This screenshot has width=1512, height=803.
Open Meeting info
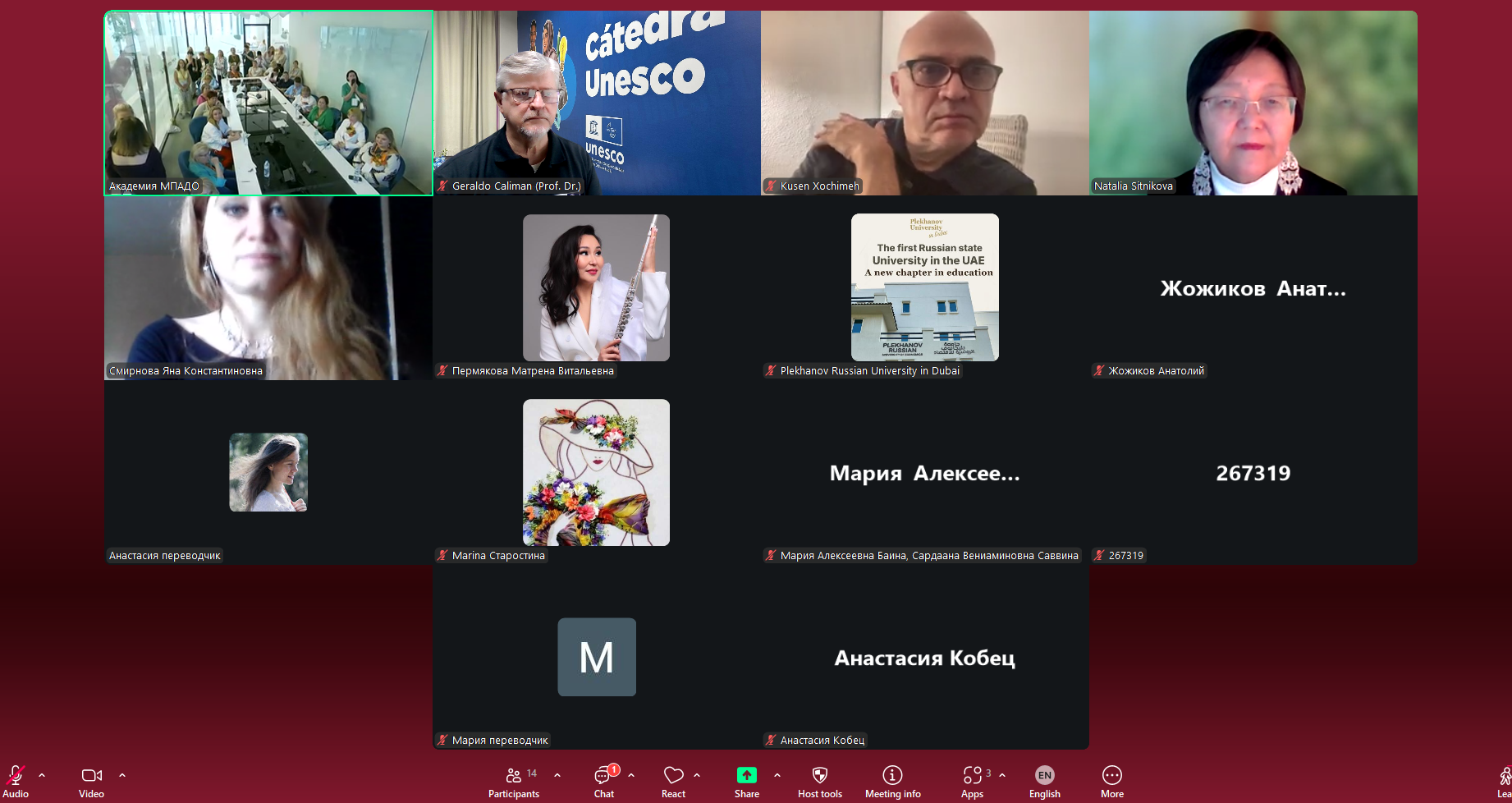(892, 781)
